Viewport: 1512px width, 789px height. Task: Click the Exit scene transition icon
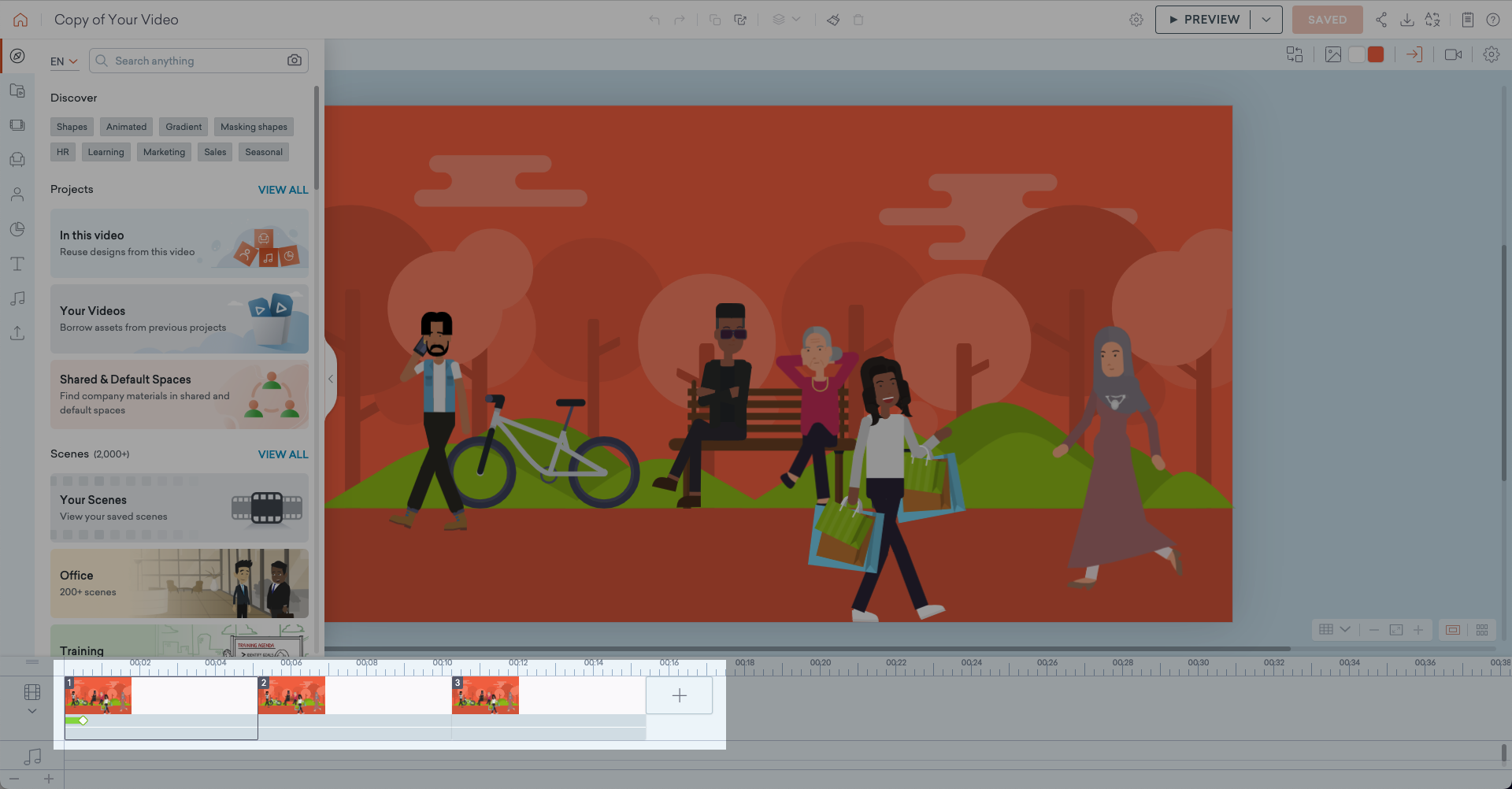(1414, 54)
